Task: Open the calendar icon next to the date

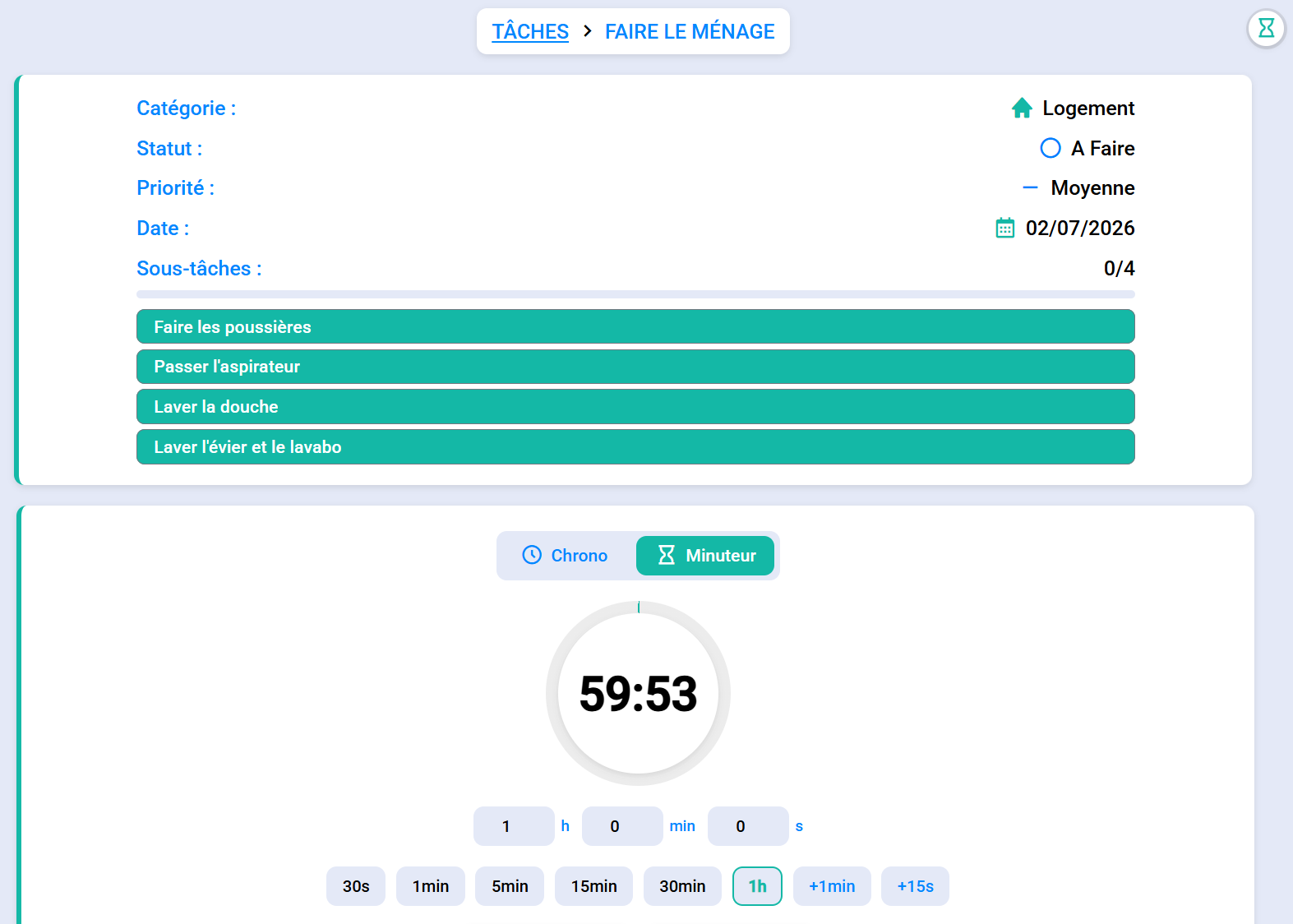Action: 1004,228
